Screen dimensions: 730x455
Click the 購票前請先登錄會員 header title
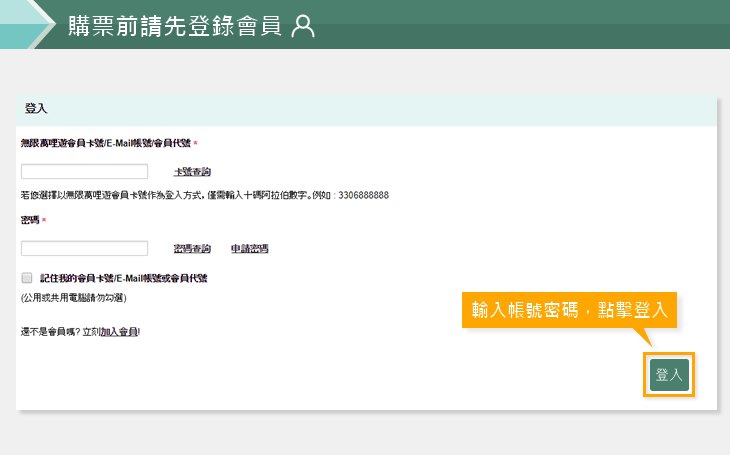click(x=175, y=26)
